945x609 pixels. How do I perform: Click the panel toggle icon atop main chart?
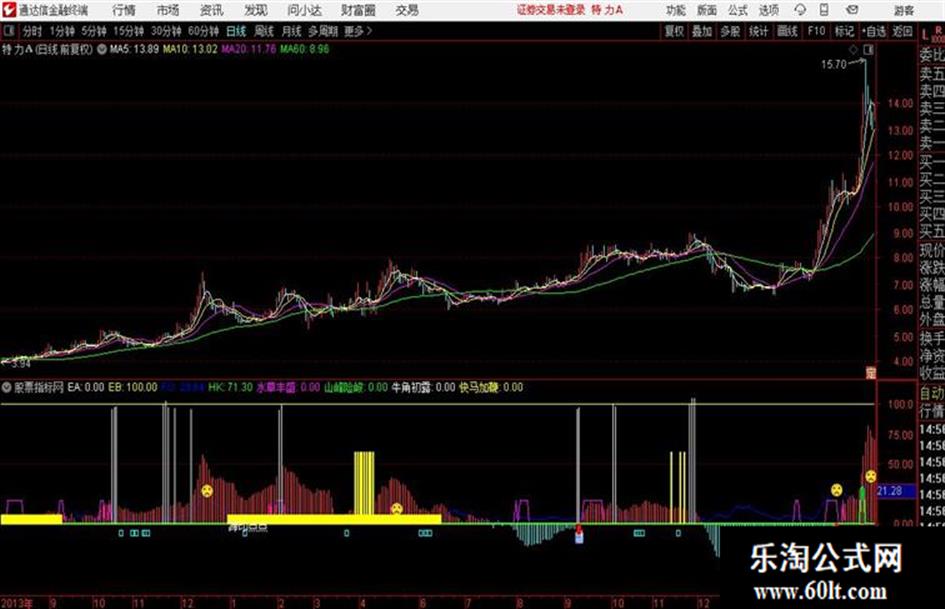pyautogui.click(x=868, y=50)
